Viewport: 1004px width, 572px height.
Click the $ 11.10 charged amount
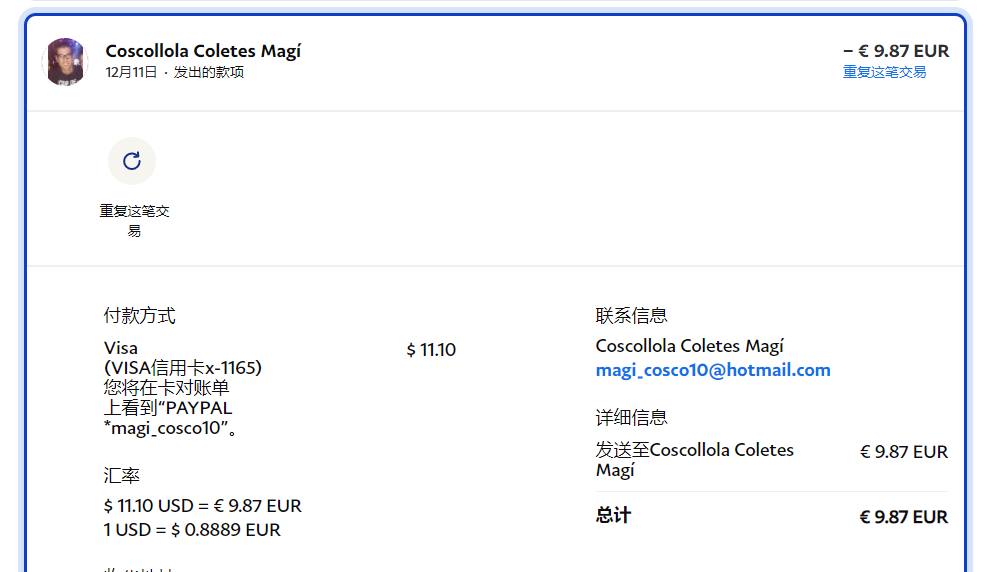(x=431, y=350)
